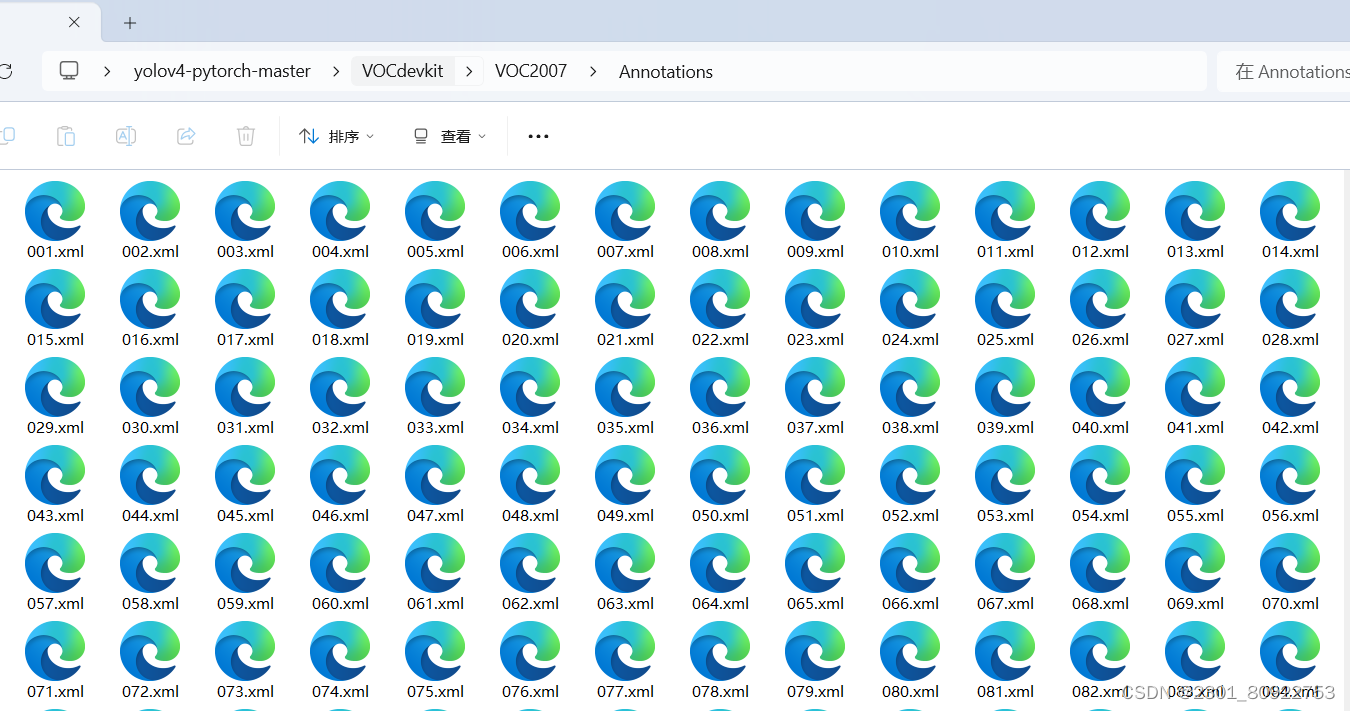
Task: Click the filename label 071.xml
Action: (x=55, y=692)
